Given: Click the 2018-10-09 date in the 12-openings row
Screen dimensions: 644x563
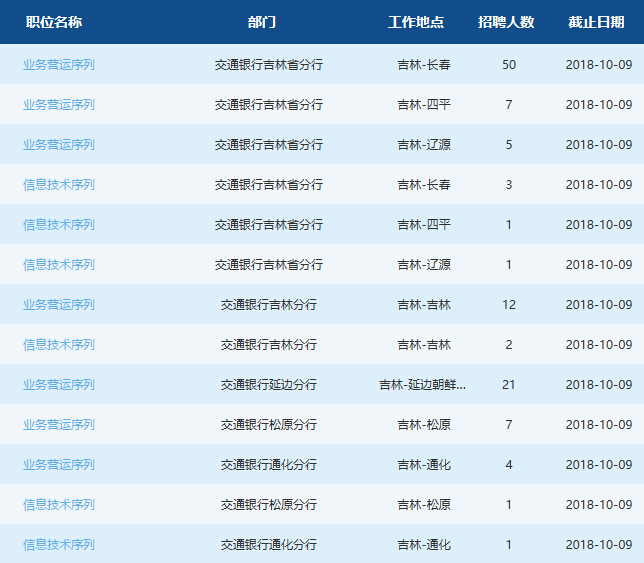Looking at the screenshot, I should (x=599, y=305).
